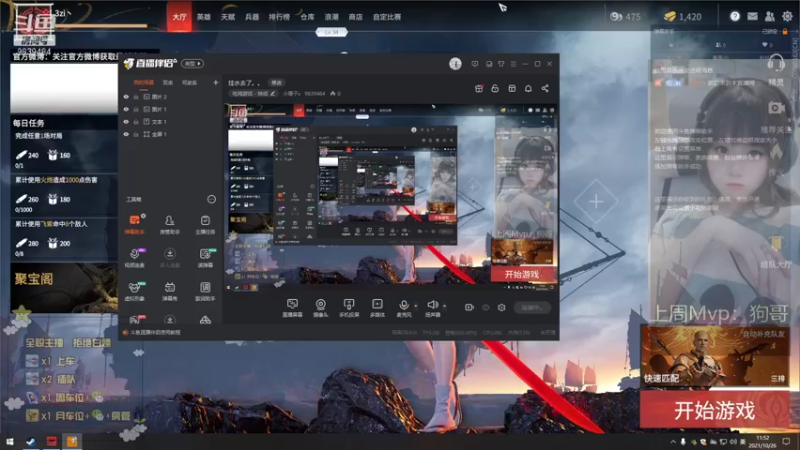800x450 pixels.
Task: Add a 直播屏幕 screen capture source
Action: point(292,308)
